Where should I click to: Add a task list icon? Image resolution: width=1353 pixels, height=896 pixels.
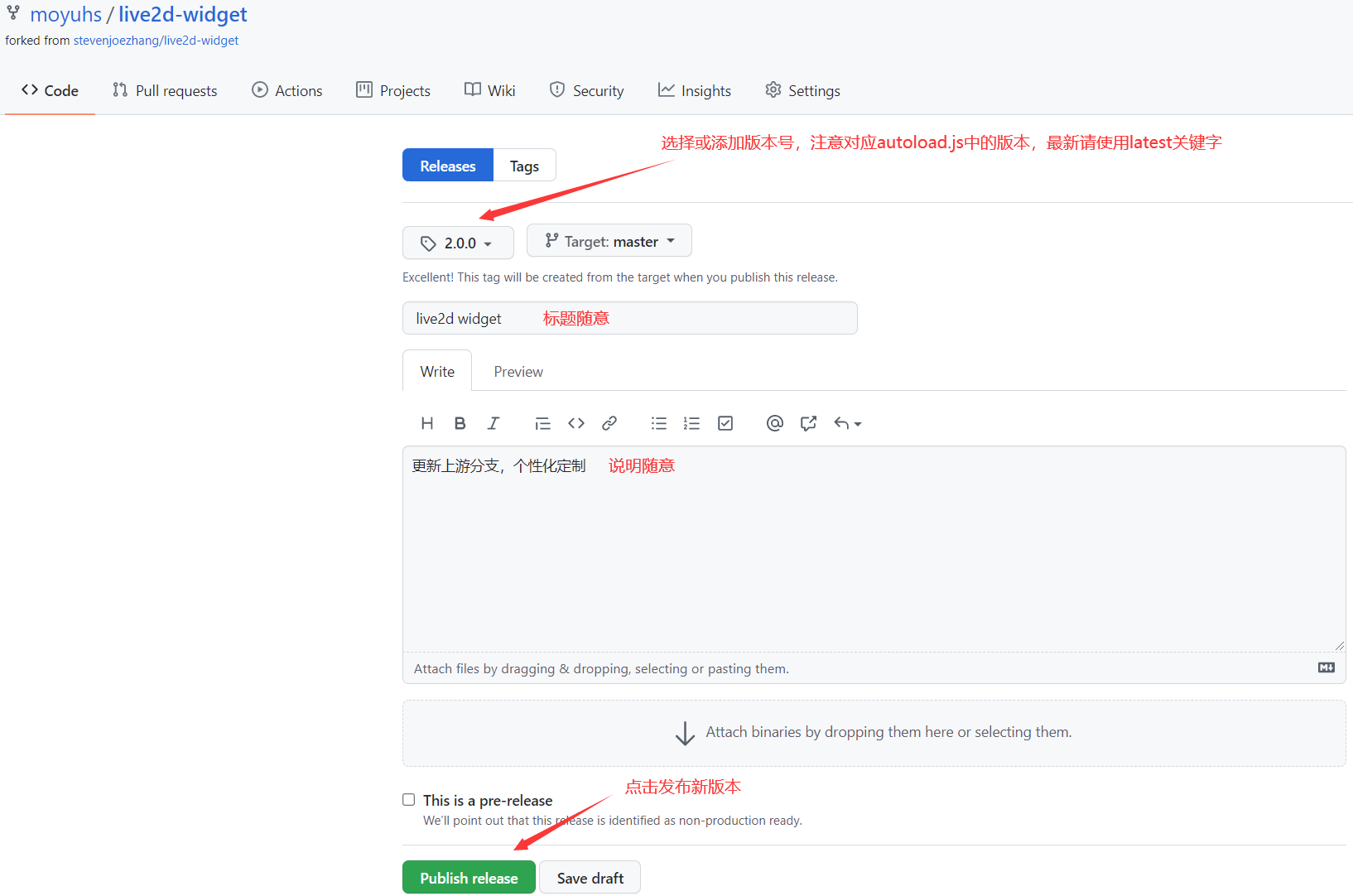[725, 423]
